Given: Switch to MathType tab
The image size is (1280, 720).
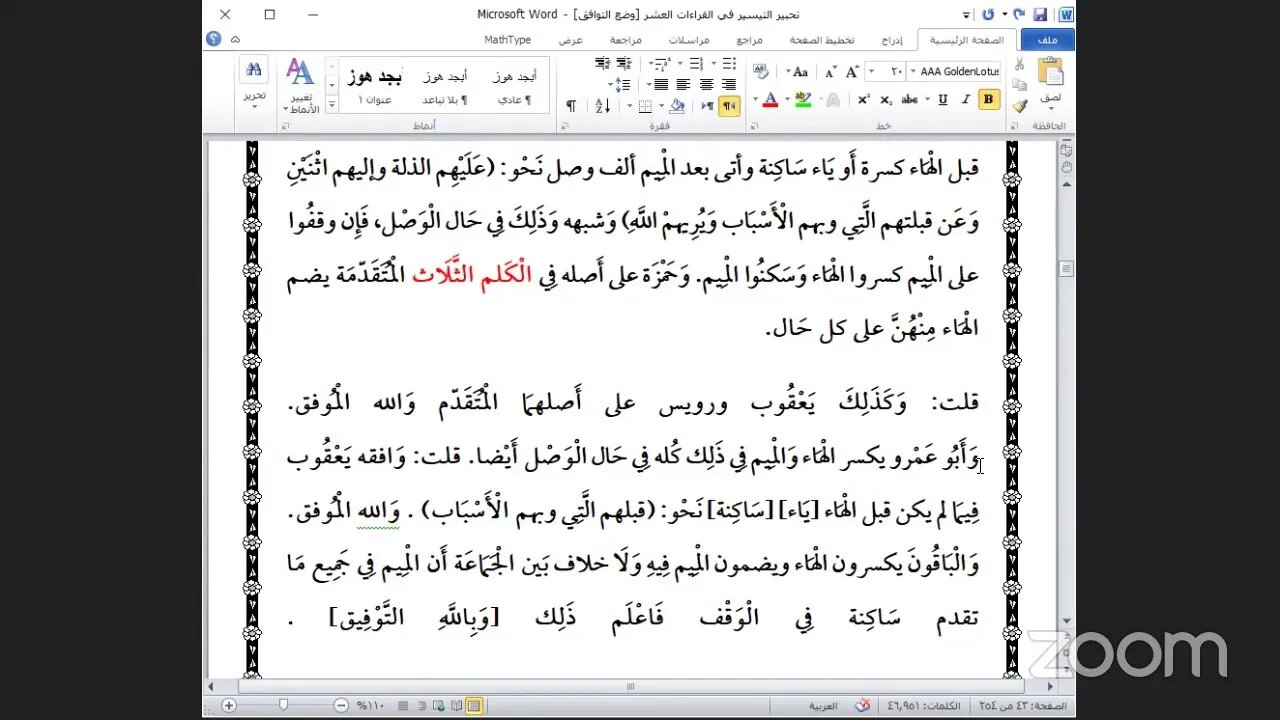Looking at the screenshot, I should (x=507, y=40).
